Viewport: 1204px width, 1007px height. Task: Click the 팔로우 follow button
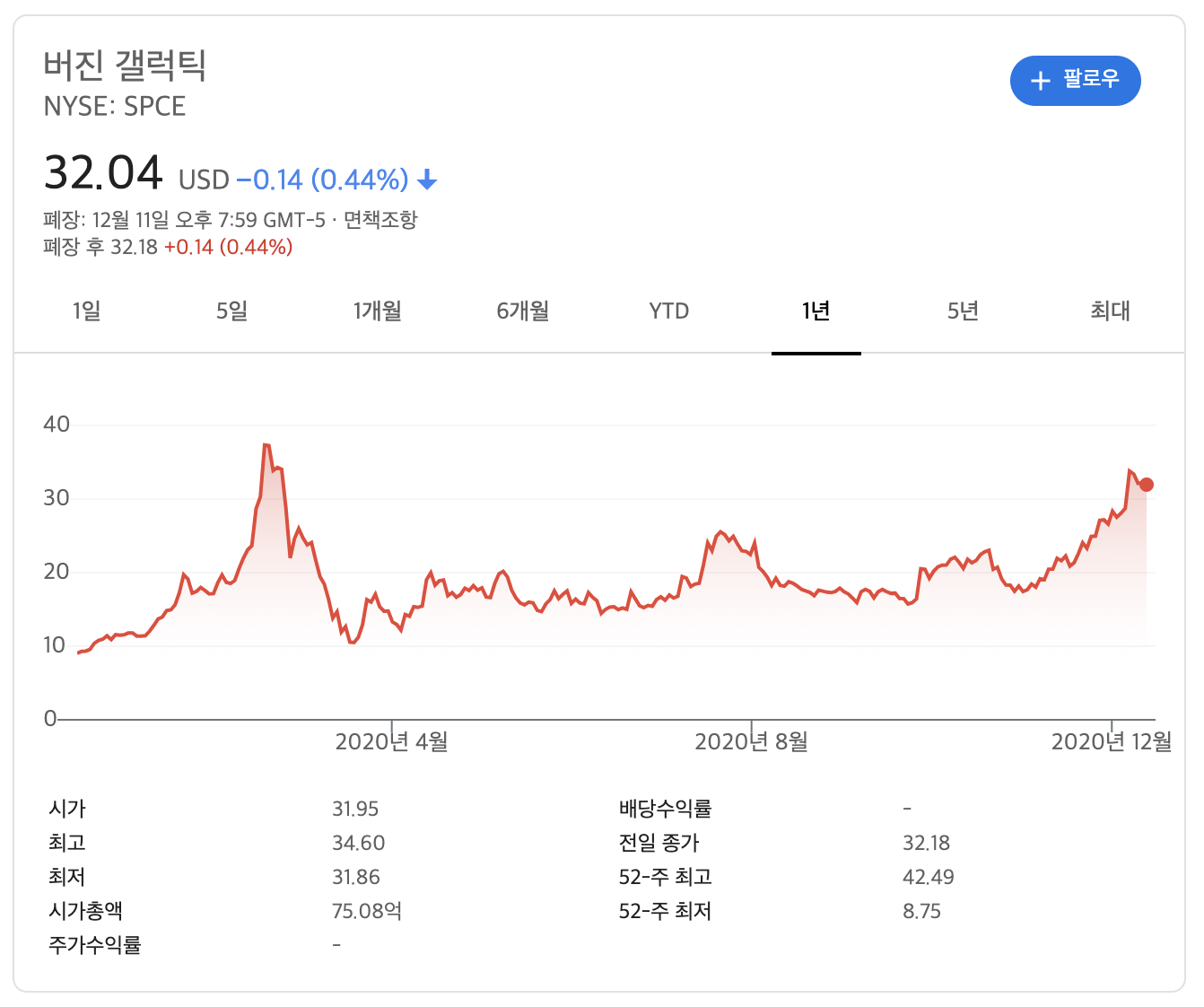pos(1076,81)
